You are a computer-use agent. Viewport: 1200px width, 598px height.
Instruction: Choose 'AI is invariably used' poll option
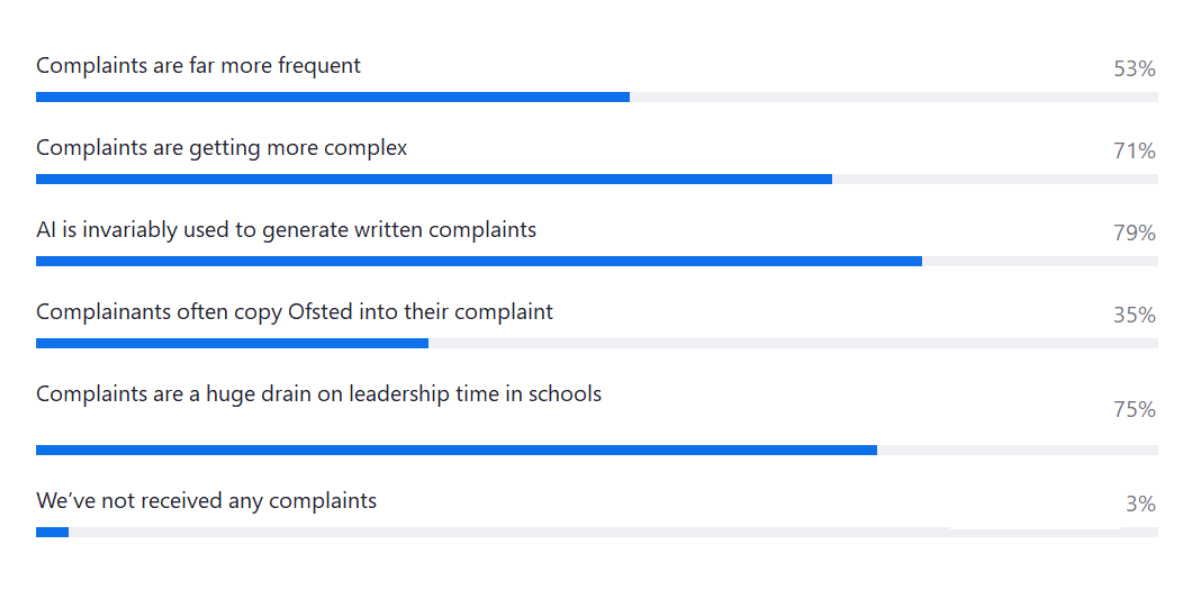pos(286,230)
